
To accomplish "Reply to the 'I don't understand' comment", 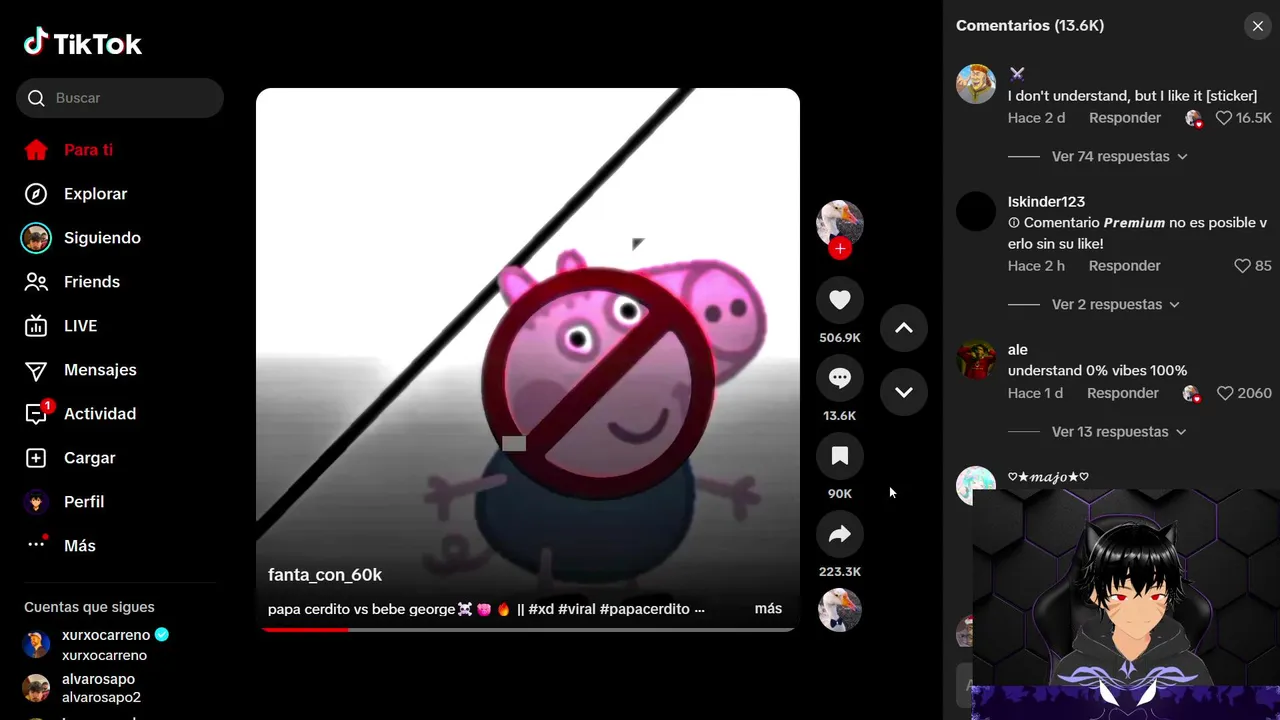I will (x=1125, y=118).
